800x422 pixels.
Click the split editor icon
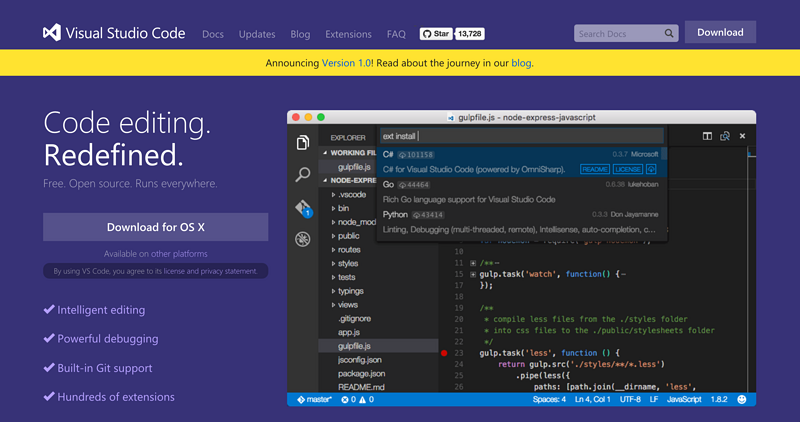tap(707, 136)
